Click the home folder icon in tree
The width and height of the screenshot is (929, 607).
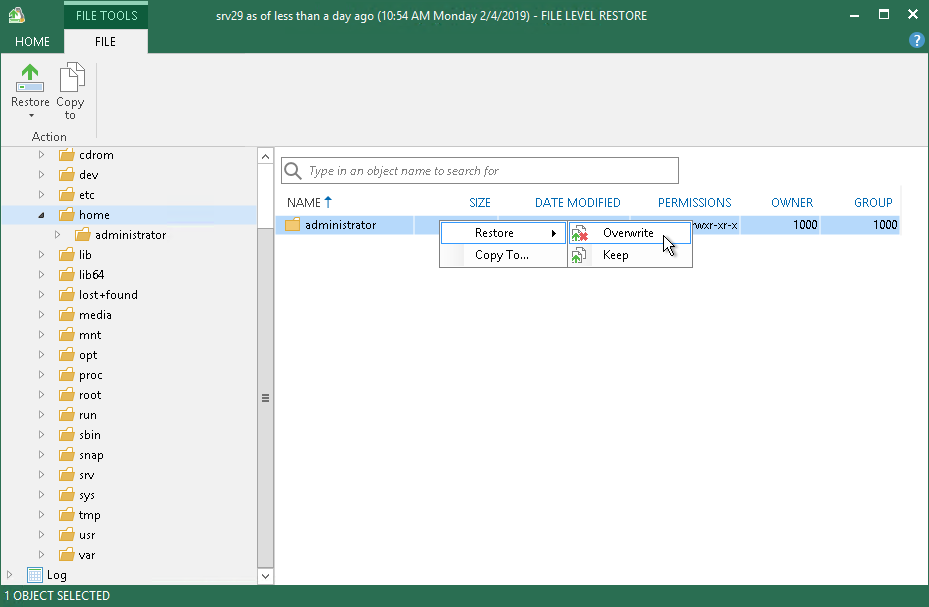[66, 215]
